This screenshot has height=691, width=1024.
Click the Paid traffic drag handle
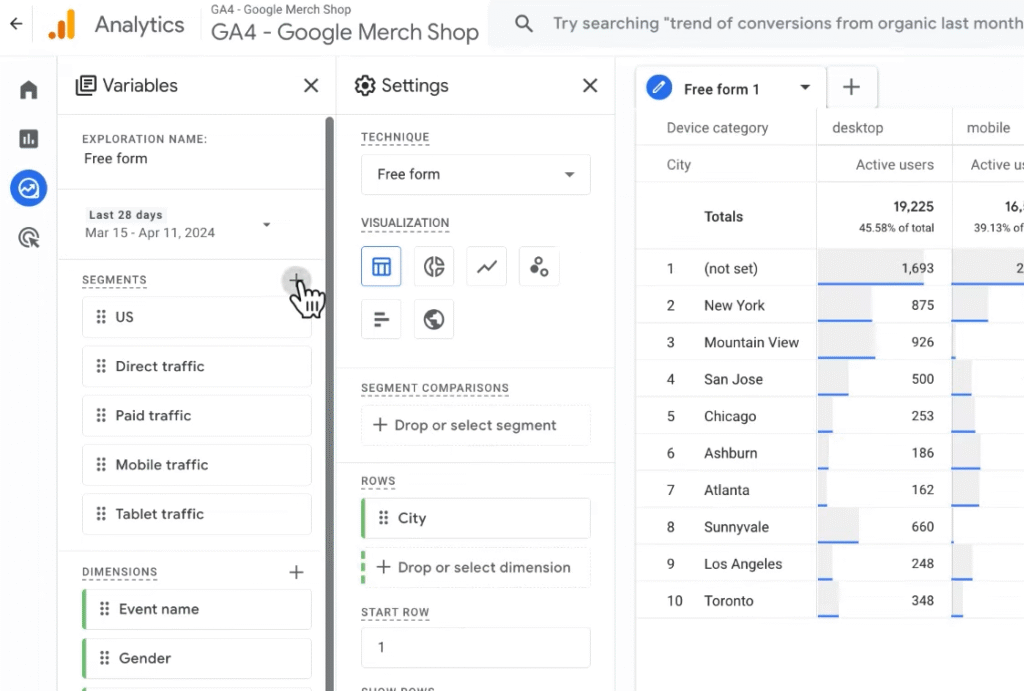pos(101,415)
